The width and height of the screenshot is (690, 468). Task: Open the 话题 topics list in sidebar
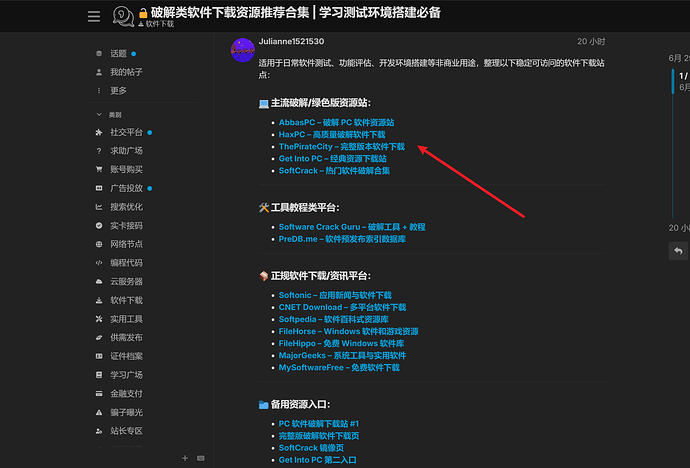[116, 54]
